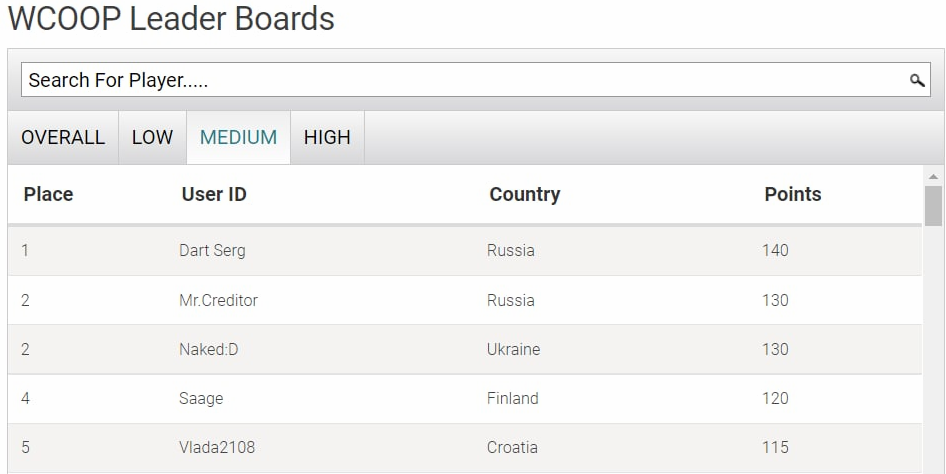Click Finland in the Country column
Screen dimensions: 946x474
coord(513,398)
